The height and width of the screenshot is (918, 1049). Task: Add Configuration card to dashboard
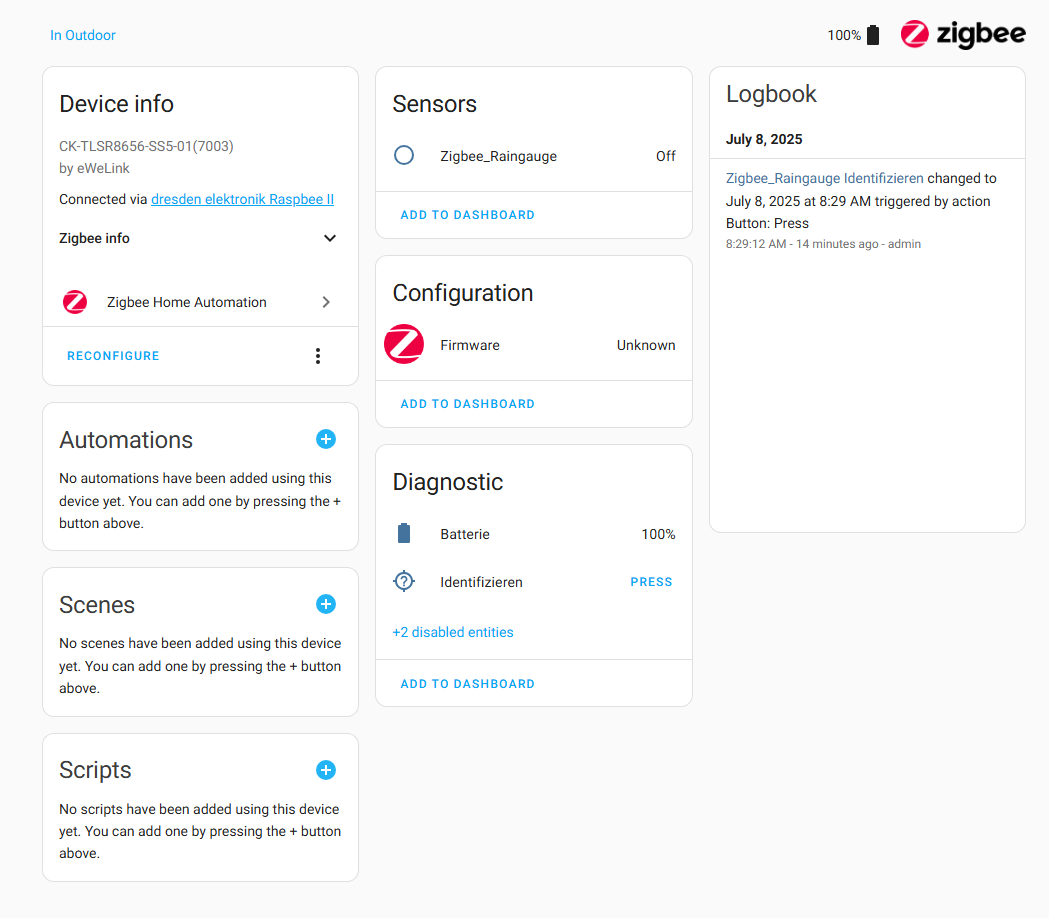pos(468,404)
